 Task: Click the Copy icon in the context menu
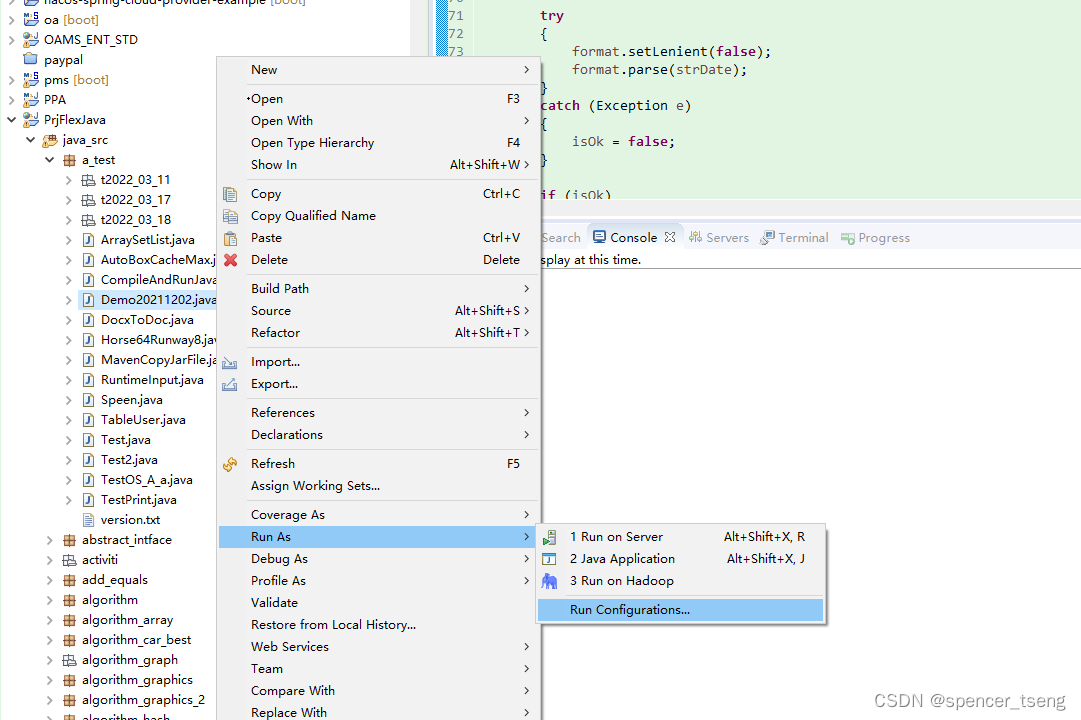click(231, 194)
